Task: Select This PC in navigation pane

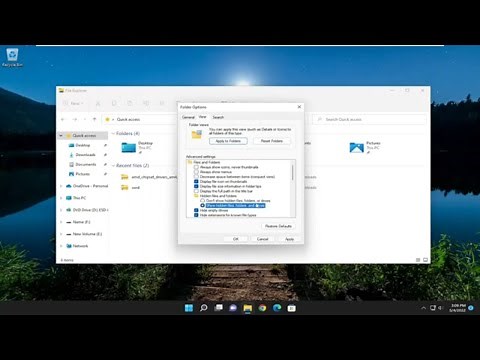Action: click(79, 198)
